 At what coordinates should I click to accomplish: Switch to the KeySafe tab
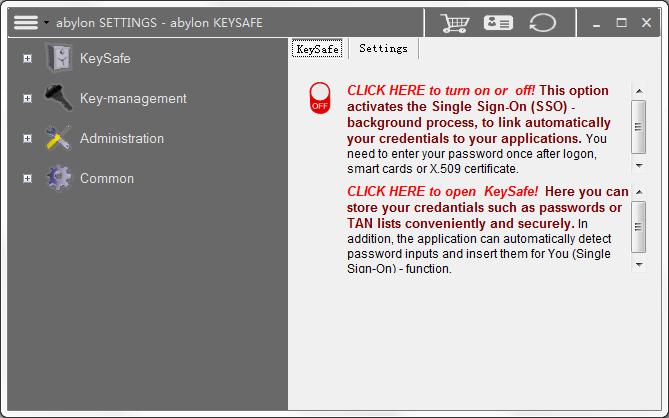[317, 49]
